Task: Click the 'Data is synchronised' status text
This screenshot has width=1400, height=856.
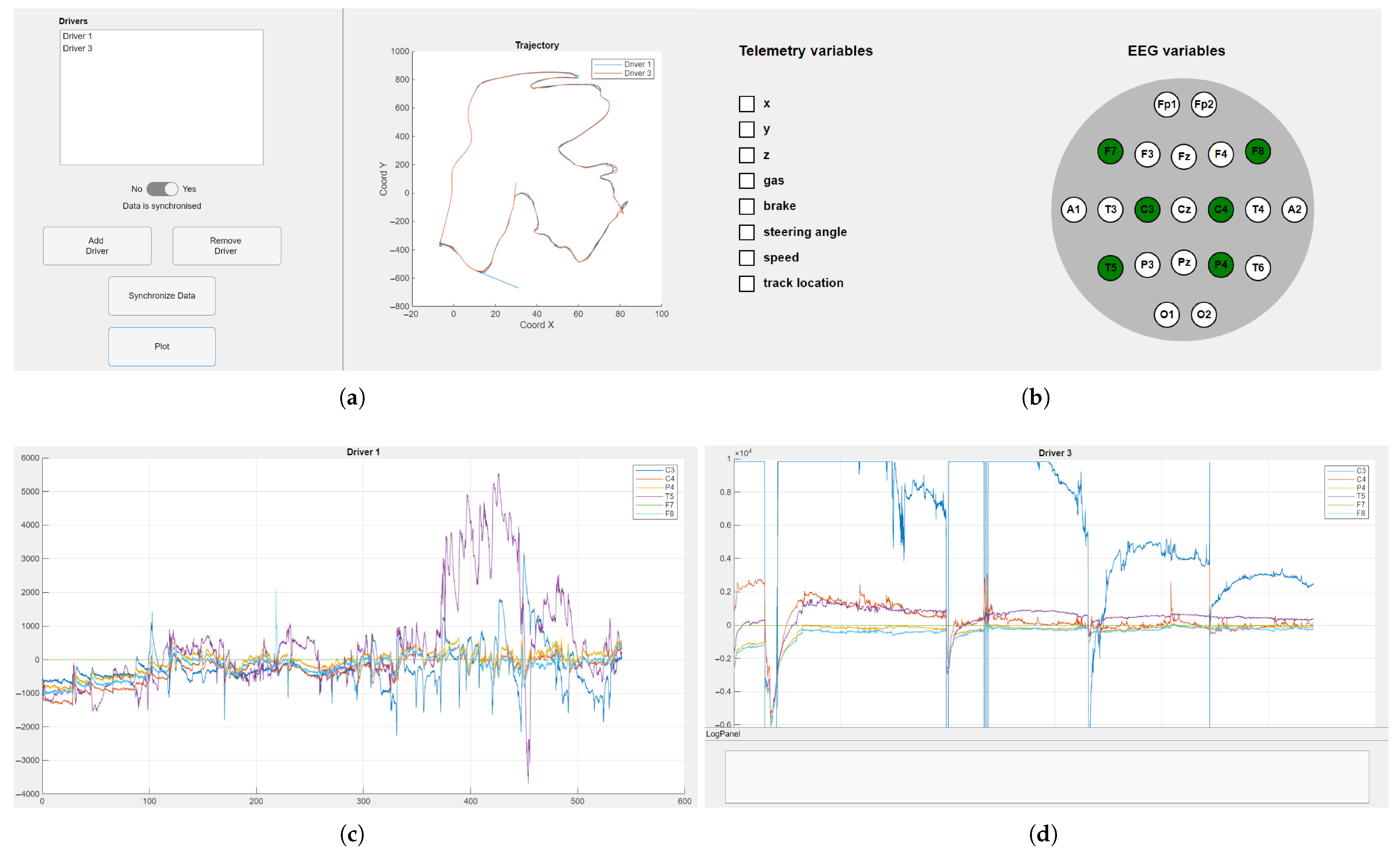Action: (x=162, y=206)
